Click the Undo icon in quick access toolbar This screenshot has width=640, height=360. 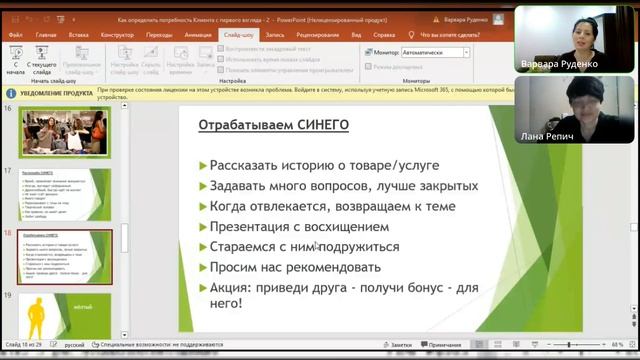29,20
